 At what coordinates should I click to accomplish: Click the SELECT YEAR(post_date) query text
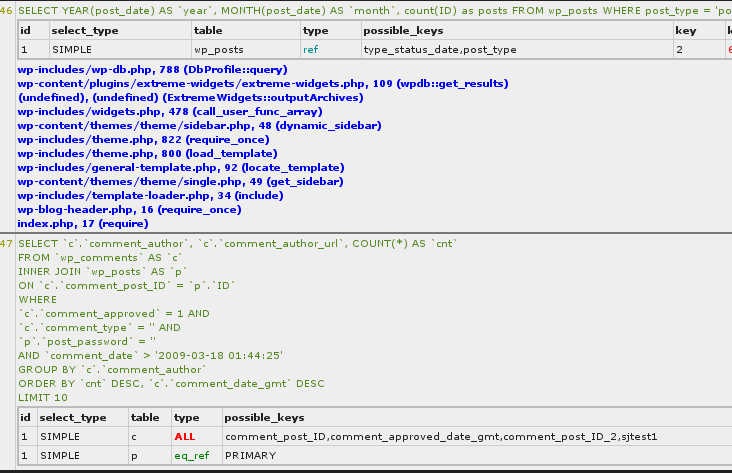[x=375, y=10]
